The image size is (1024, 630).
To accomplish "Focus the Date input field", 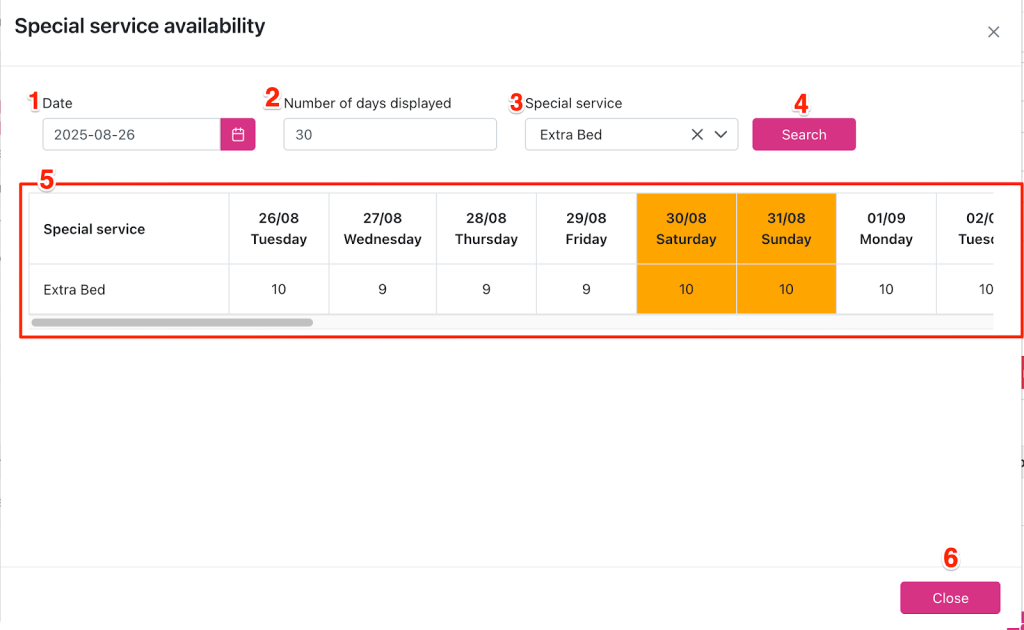I will pyautogui.click(x=131, y=135).
